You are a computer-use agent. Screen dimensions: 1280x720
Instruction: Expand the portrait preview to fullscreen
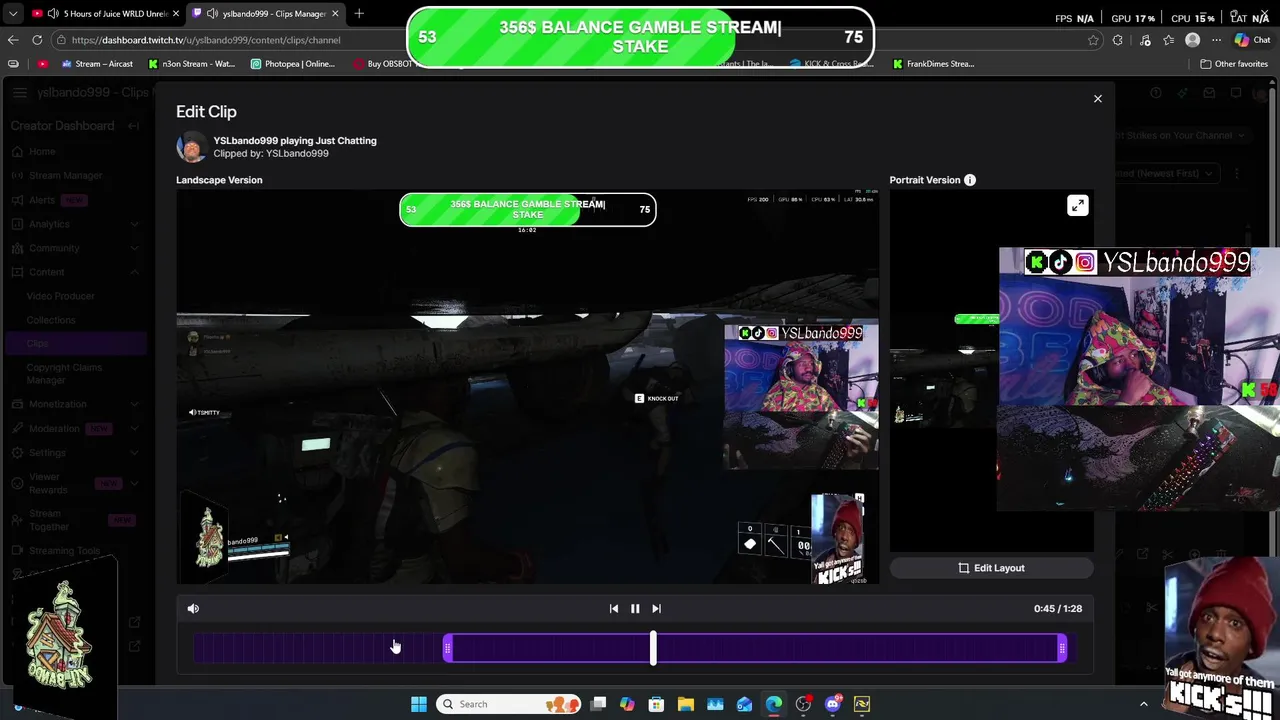click(x=1077, y=205)
